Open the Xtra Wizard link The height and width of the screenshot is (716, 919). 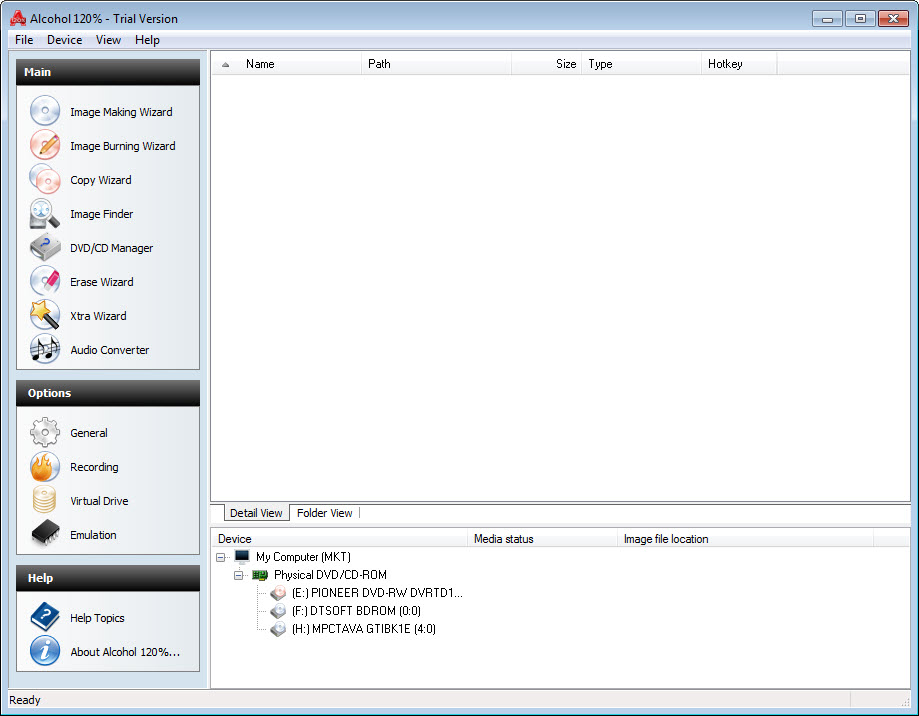tap(98, 316)
